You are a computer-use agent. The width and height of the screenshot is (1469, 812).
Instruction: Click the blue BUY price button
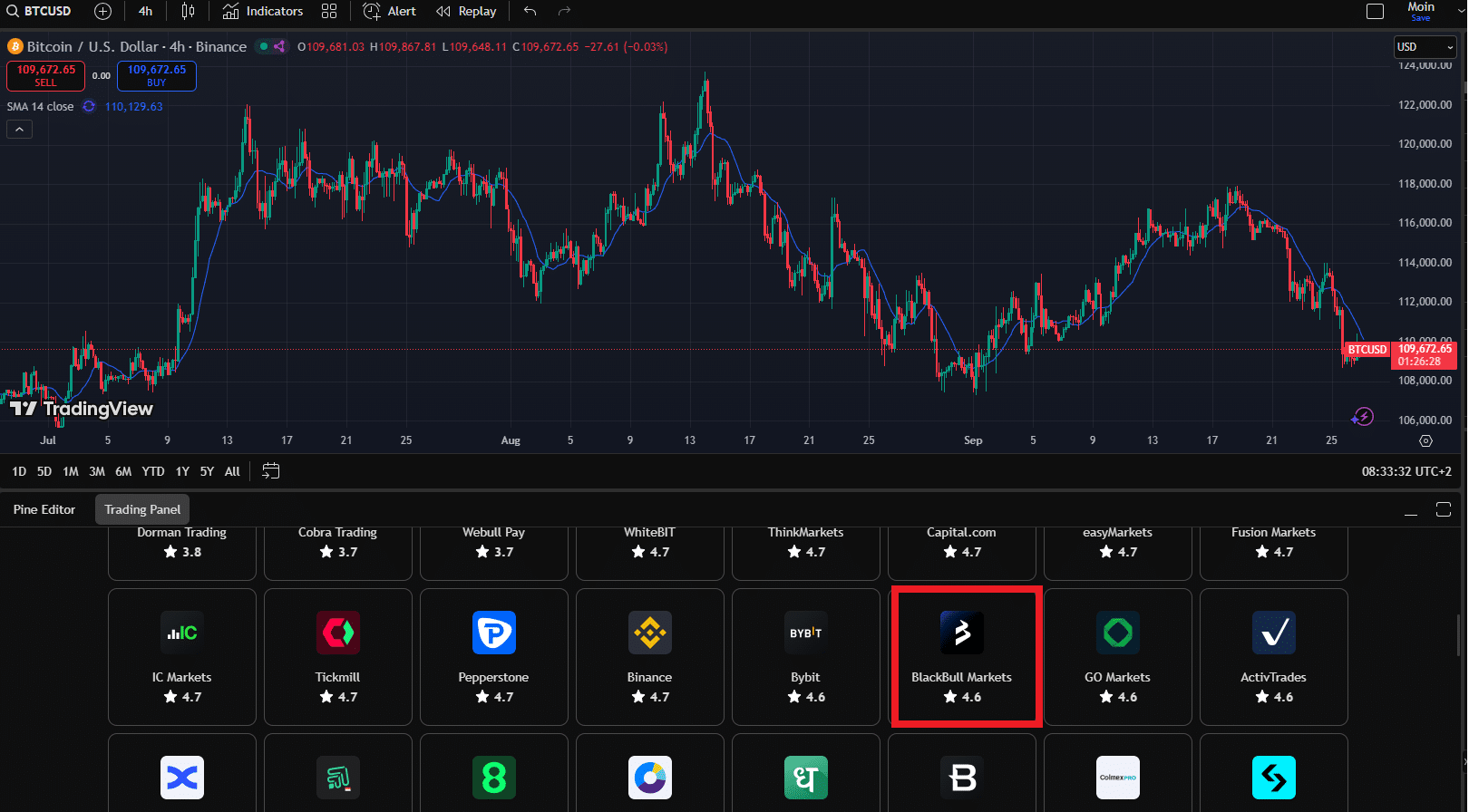pyautogui.click(x=156, y=75)
